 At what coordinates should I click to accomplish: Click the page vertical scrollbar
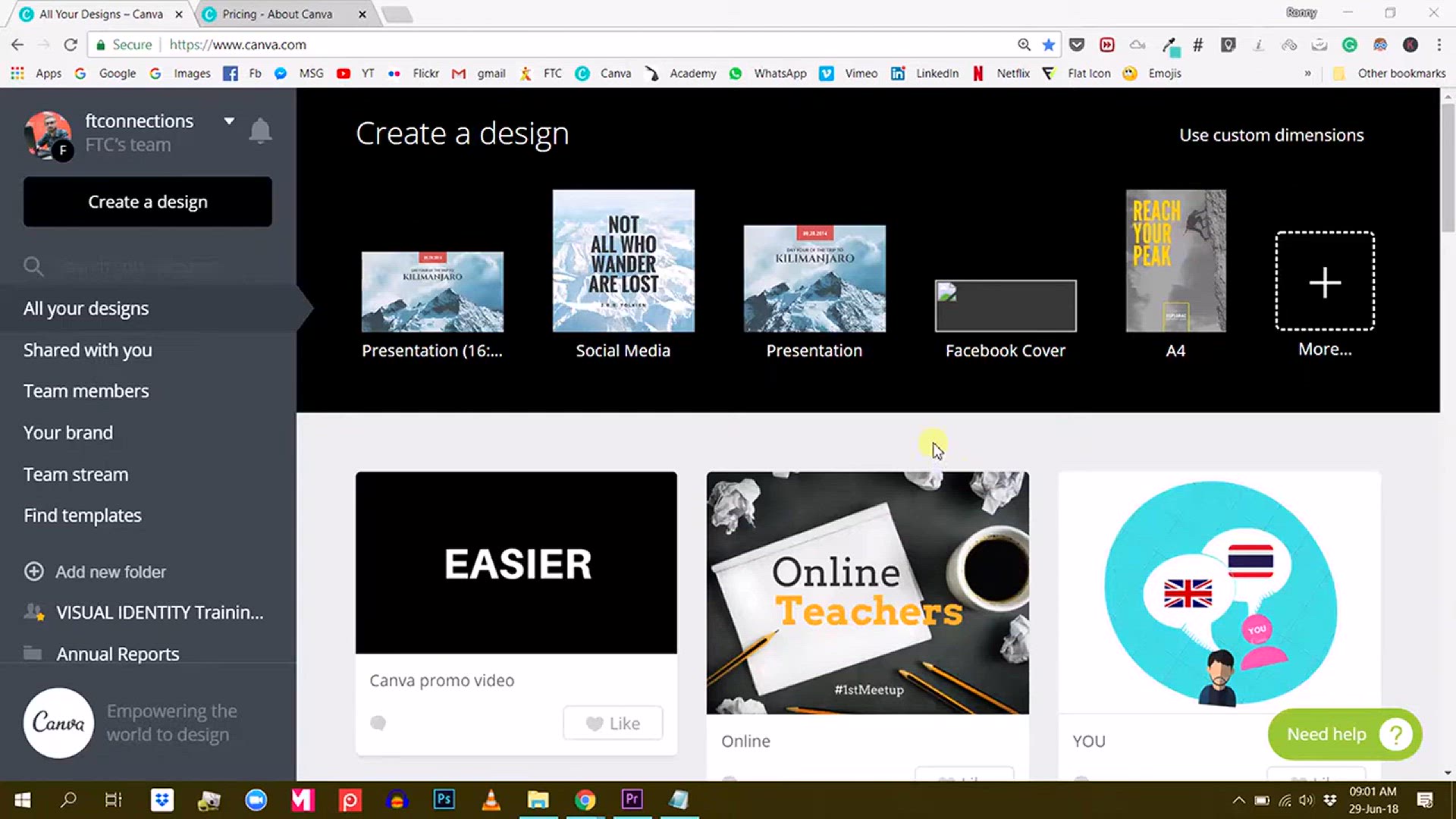[1448, 167]
